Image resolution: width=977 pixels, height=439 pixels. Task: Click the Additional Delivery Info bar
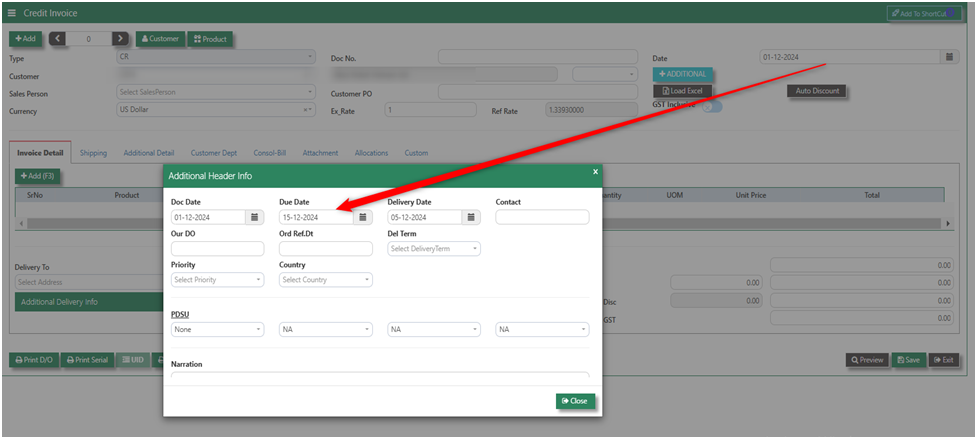[x=89, y=302]
